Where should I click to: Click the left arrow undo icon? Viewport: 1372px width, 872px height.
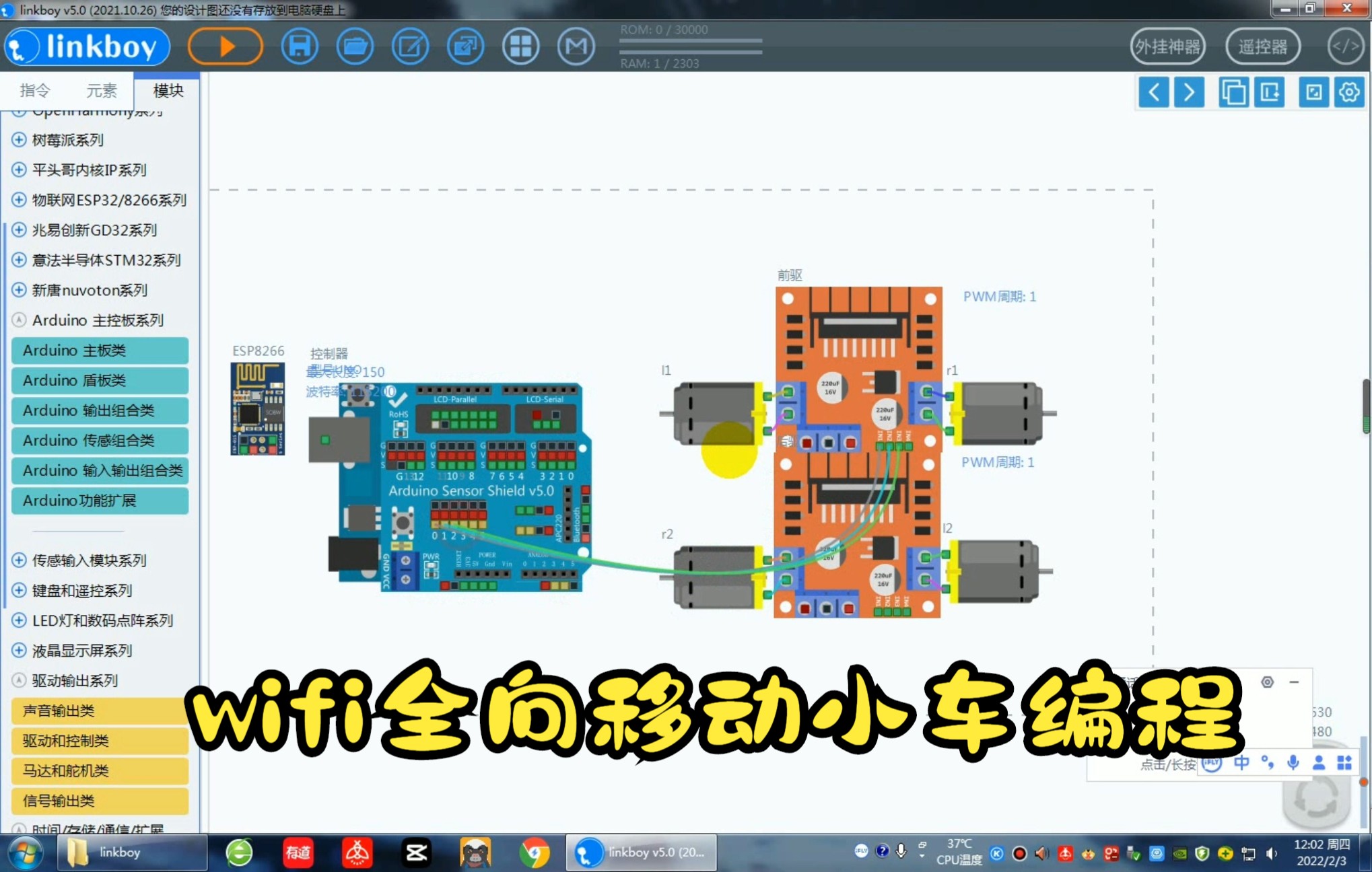click(x=1153, y=92)
